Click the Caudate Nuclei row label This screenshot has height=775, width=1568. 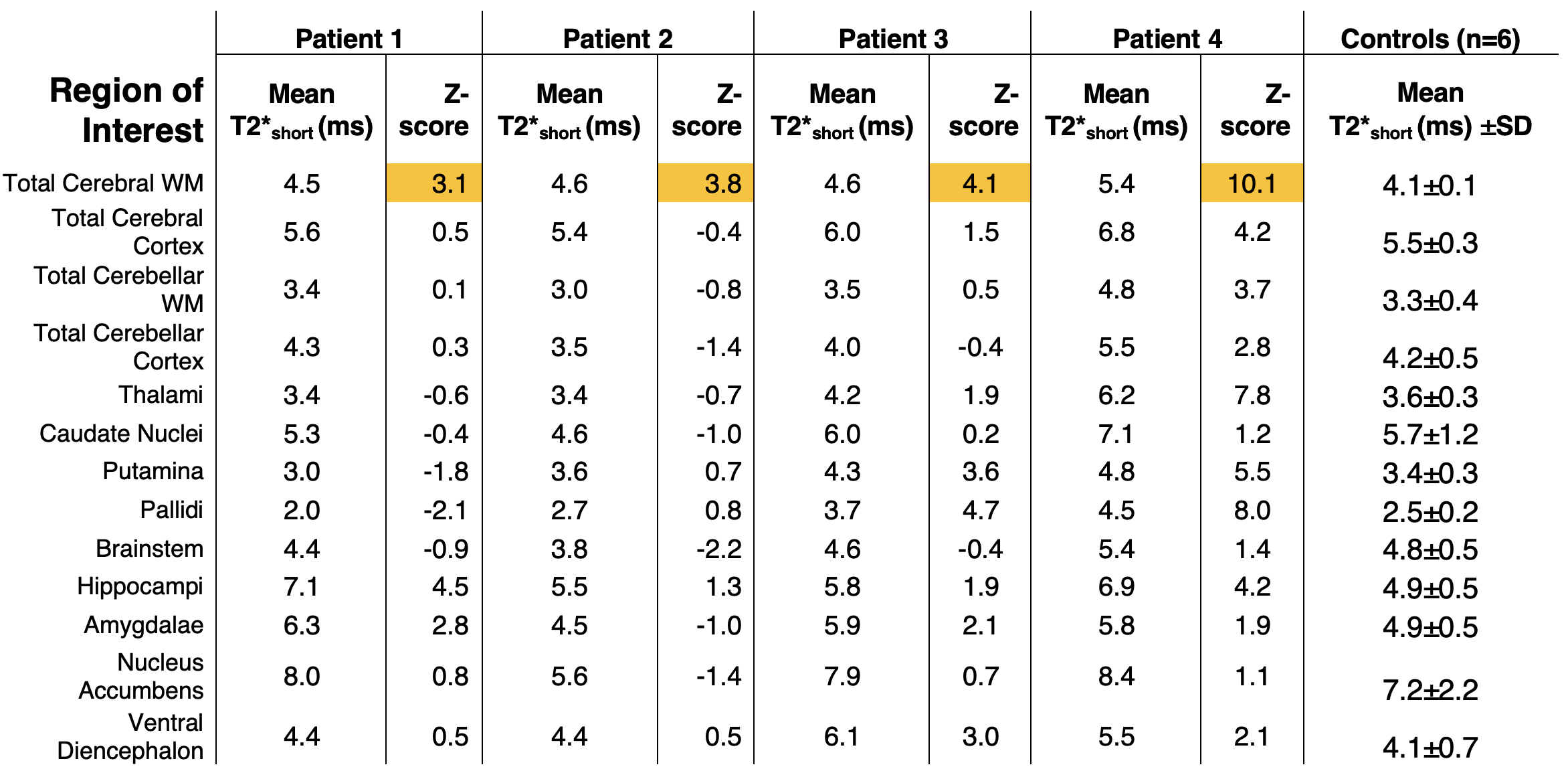(121, 434)
